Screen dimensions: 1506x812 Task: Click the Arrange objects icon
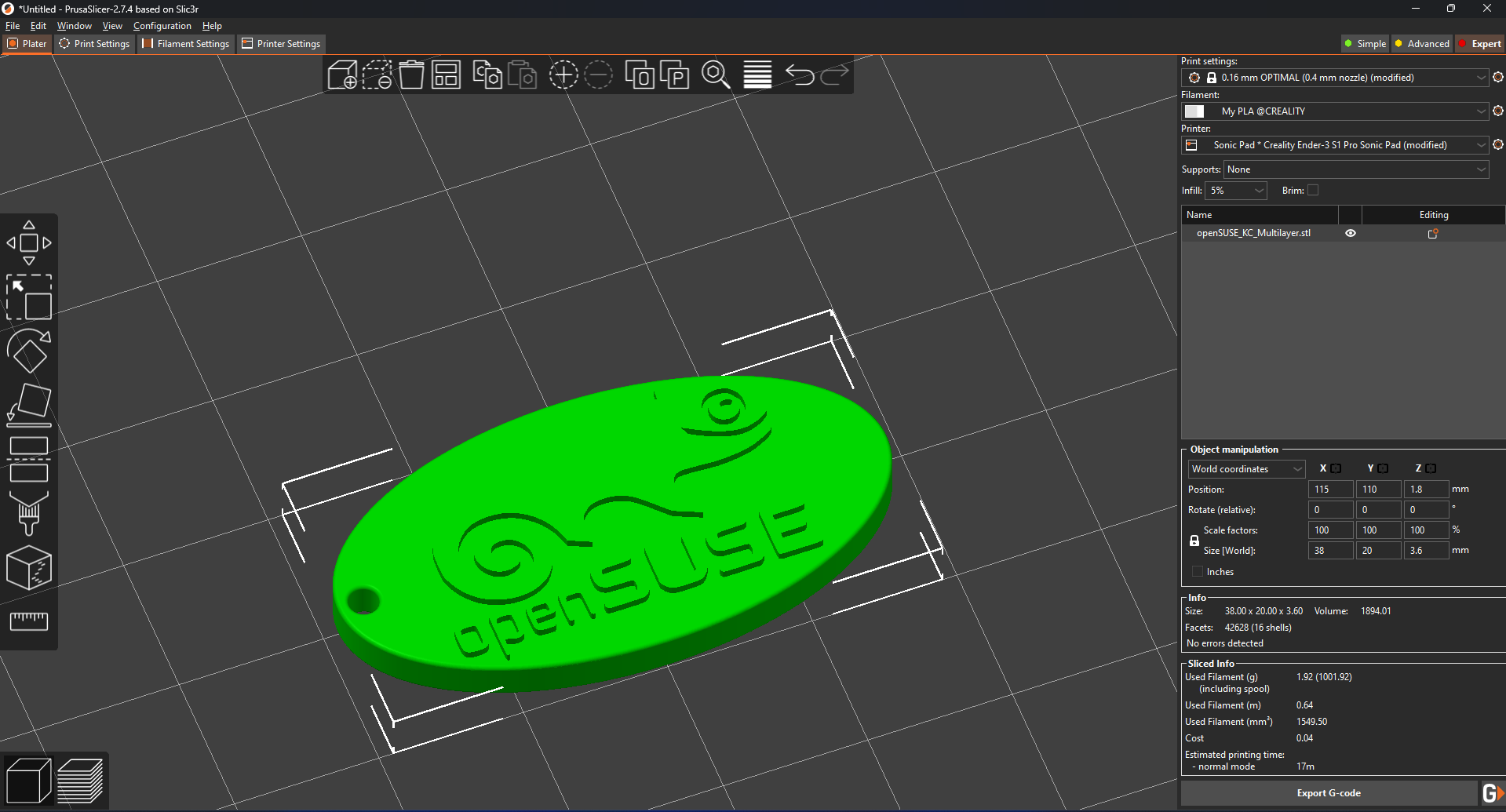click(446, 75)
